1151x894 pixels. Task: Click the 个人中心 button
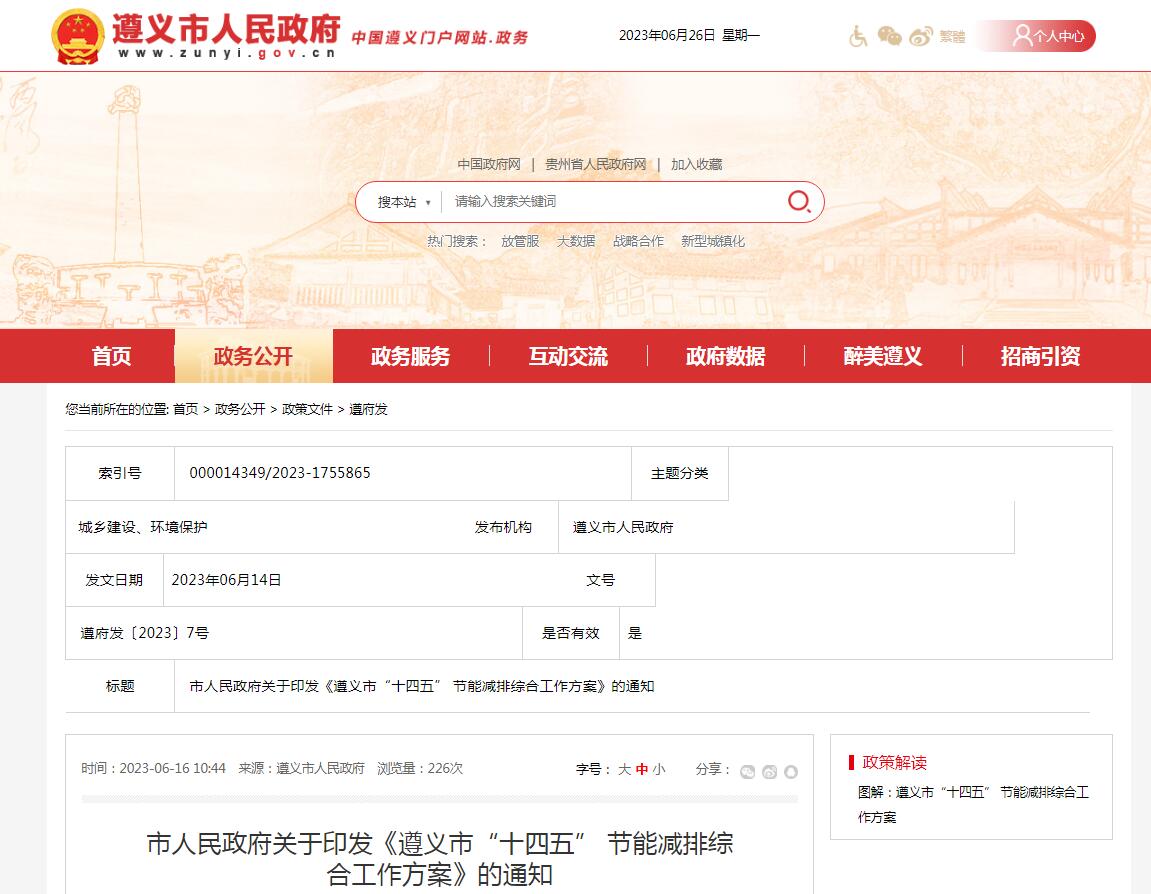(1049, 36)
